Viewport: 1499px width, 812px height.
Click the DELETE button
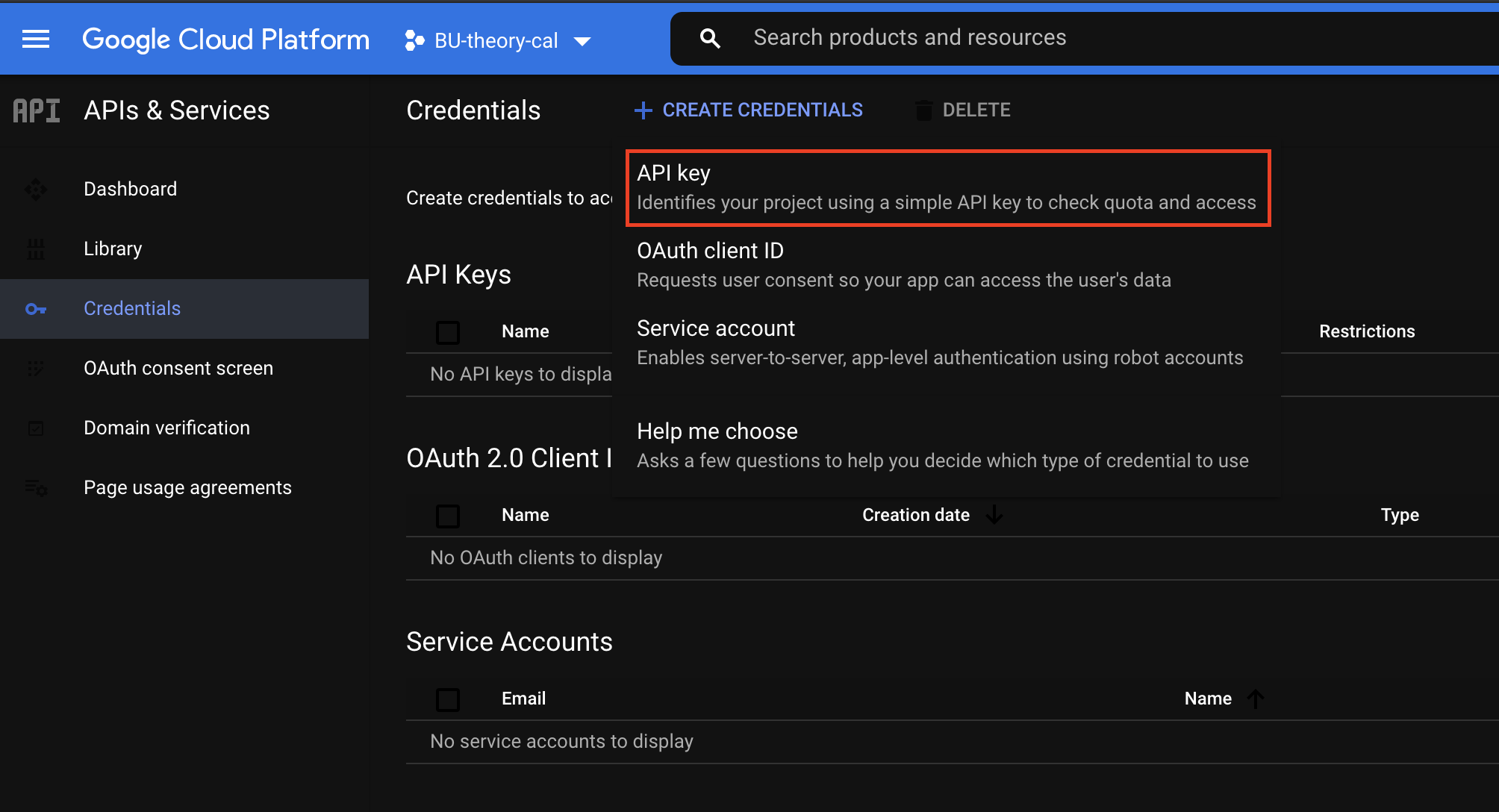(x=963, y=110)
